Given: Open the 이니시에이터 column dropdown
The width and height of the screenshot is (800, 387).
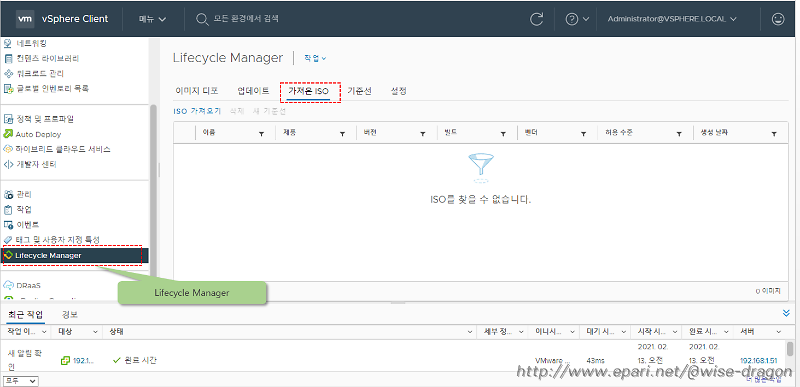Looking at the screenshot, I should click(572, 332).
